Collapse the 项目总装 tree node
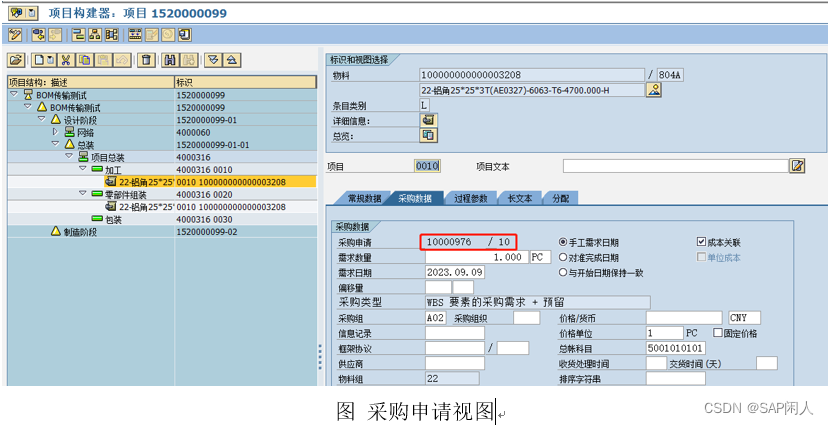The width and height of the screenshot is (829, 425). tap(69, 156)
